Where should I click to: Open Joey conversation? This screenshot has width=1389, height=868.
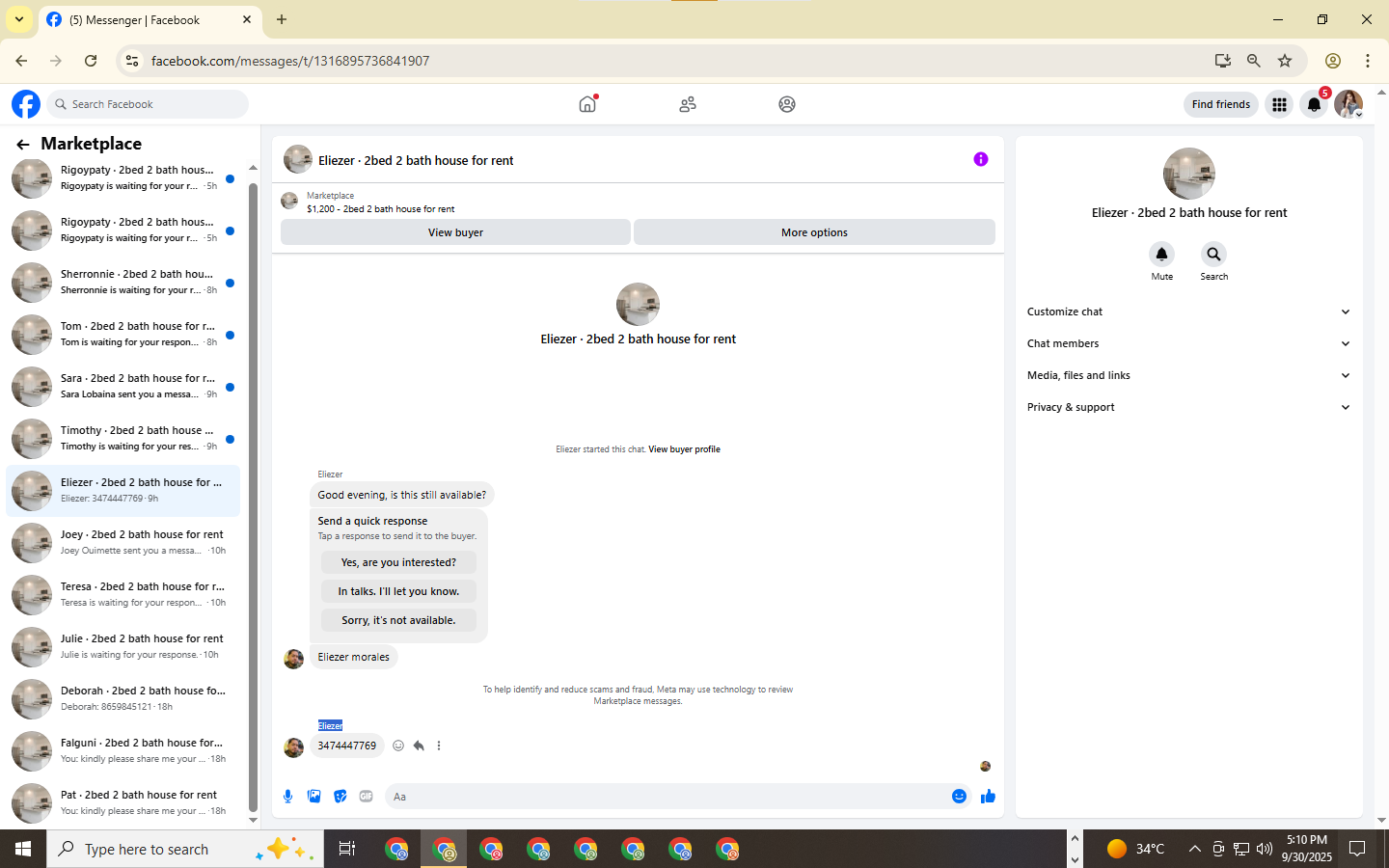(x=123, y=543)
